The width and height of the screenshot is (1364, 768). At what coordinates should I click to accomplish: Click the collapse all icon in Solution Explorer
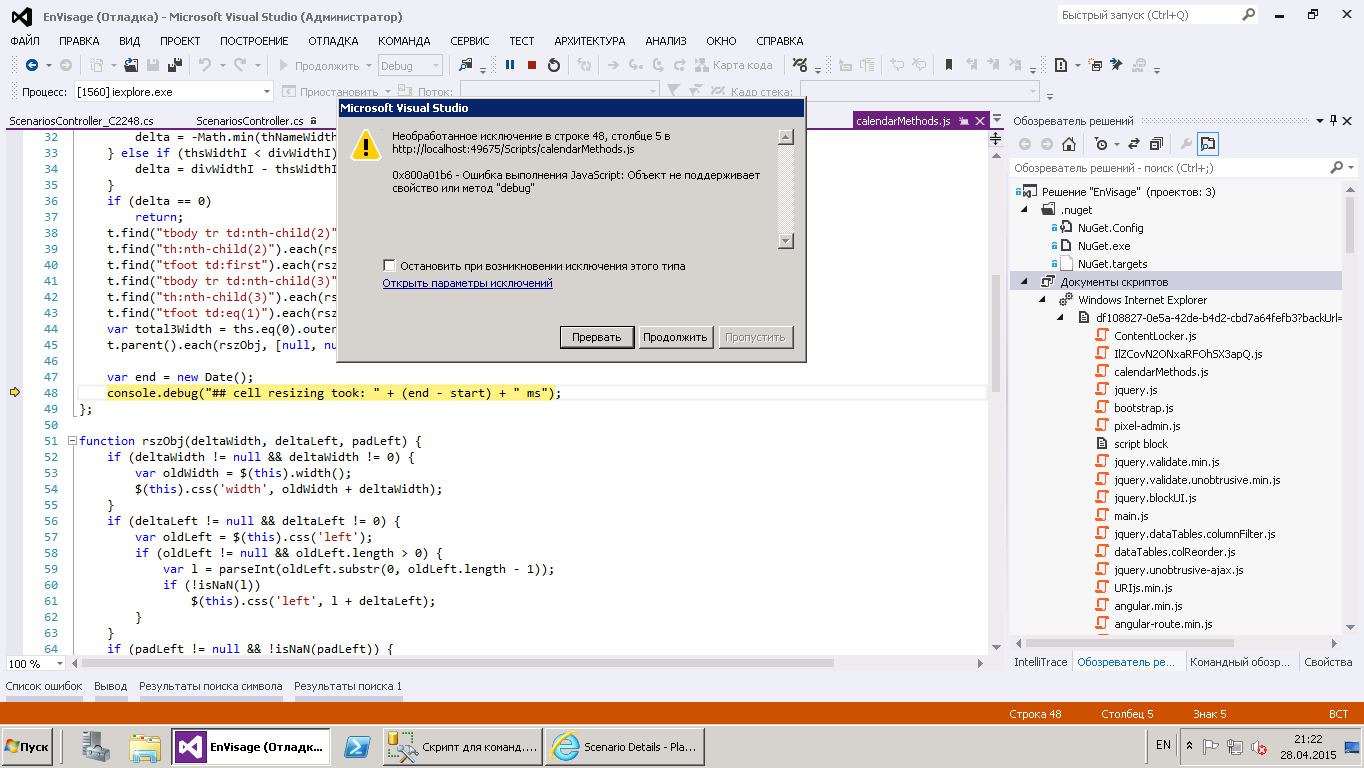point(1156,144)
